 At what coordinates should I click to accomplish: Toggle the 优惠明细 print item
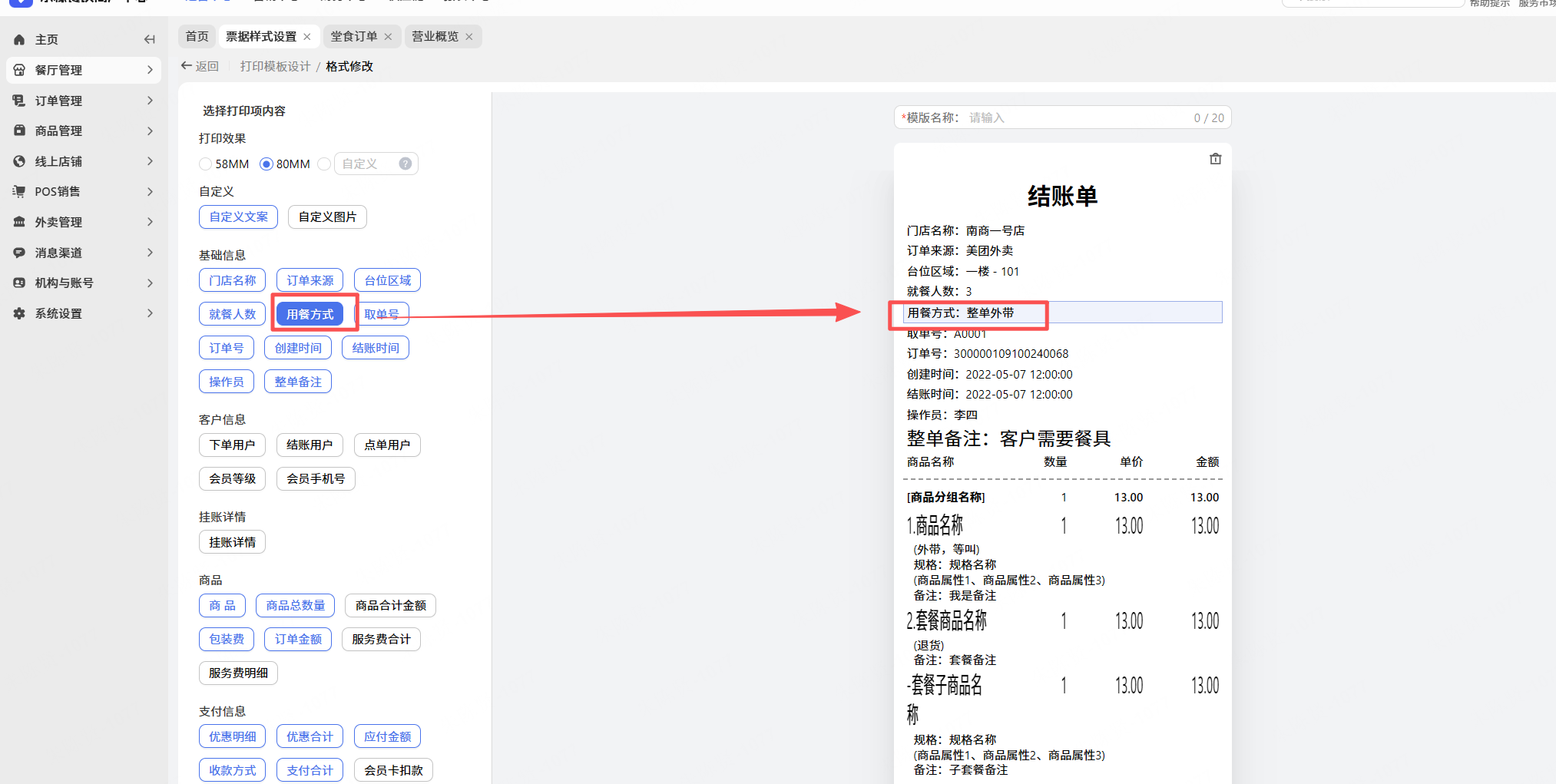pyautogui.click(x=233, y=737)
